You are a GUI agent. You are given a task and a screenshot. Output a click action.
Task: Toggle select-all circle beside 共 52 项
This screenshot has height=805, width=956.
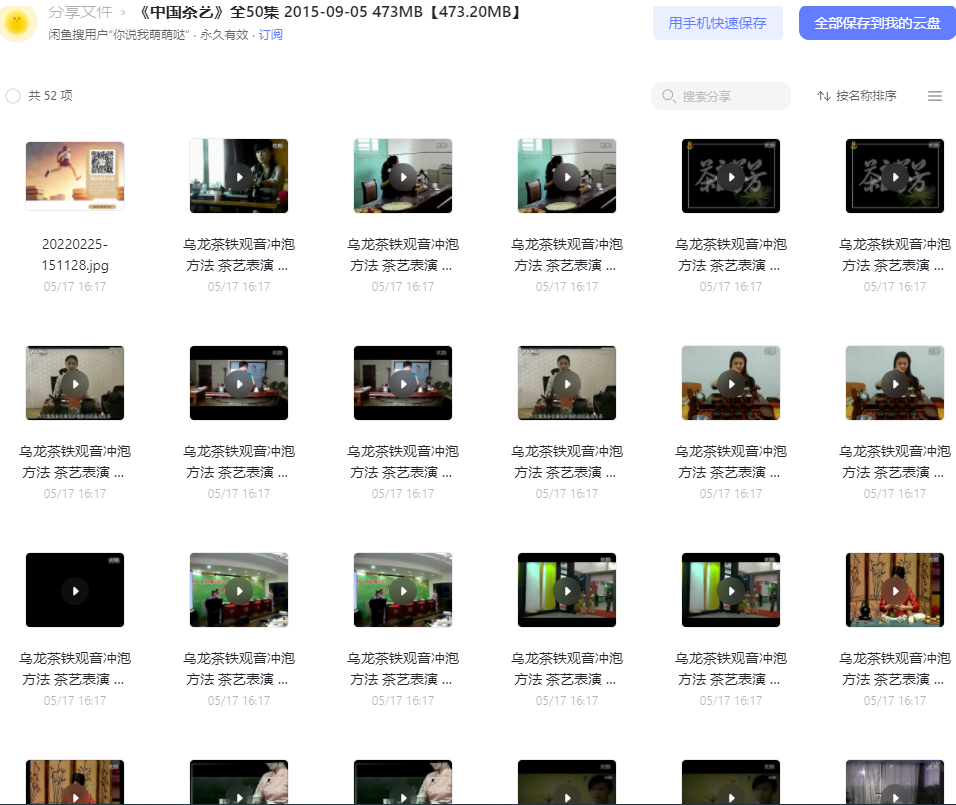tap(13, 96)
